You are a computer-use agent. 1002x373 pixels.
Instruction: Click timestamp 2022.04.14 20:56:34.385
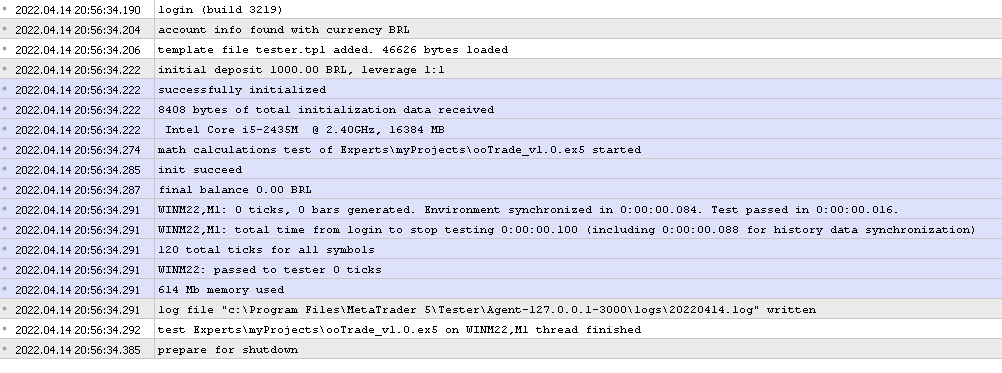pyautogui.click(x=78, y=350)
